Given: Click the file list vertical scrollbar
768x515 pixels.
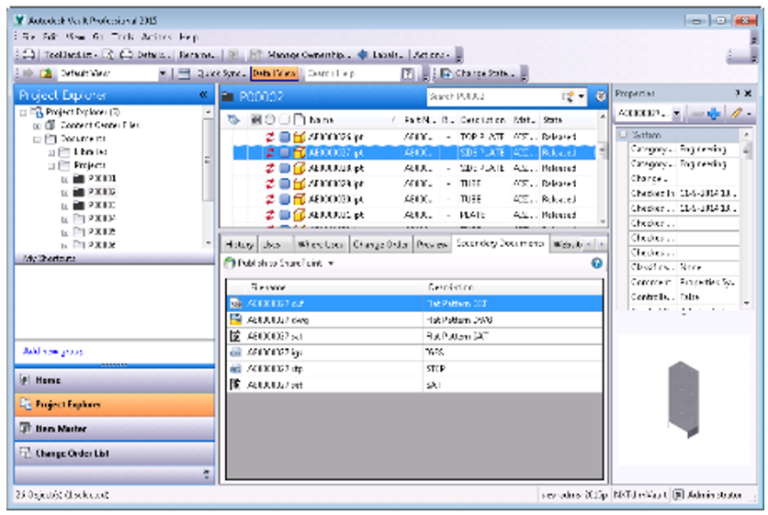Looking at the screenshot, I should [602, 169].
